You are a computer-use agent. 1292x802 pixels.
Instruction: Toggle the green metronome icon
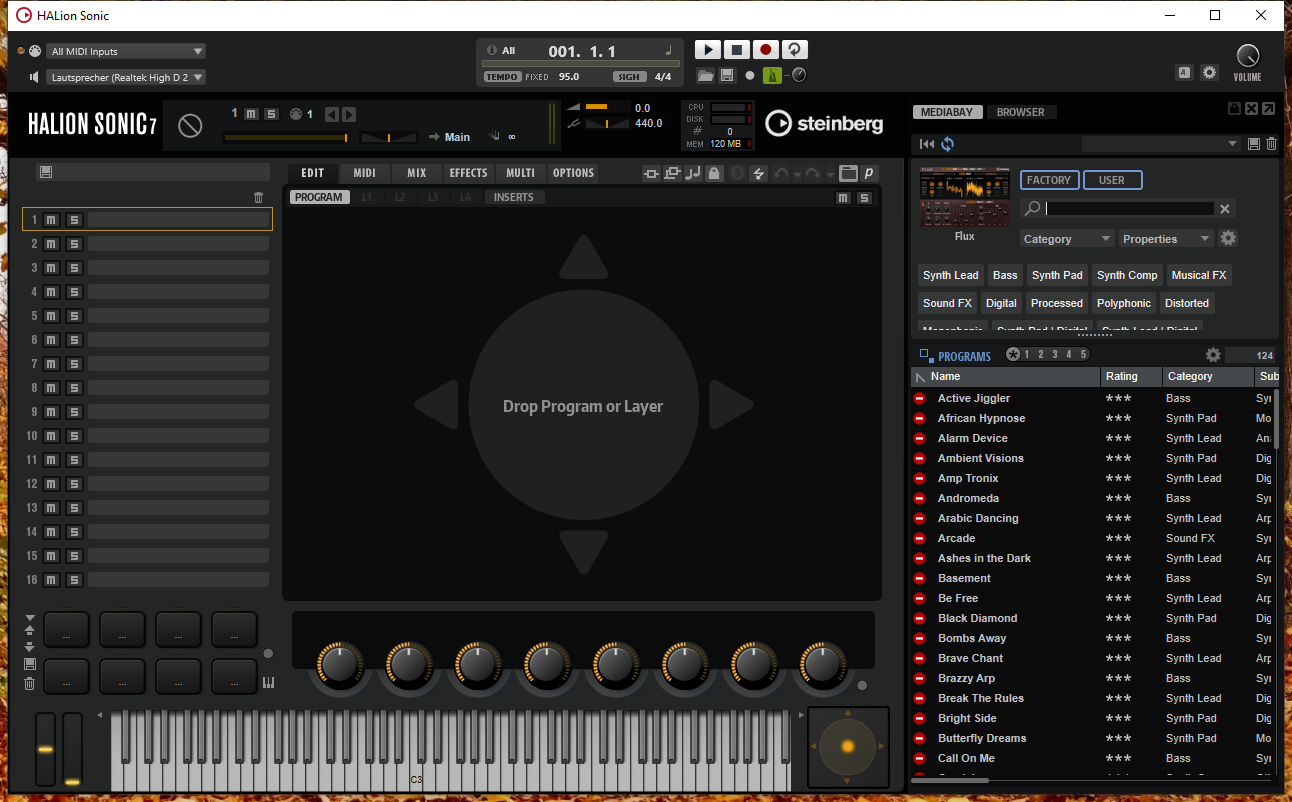pos(772,75)
